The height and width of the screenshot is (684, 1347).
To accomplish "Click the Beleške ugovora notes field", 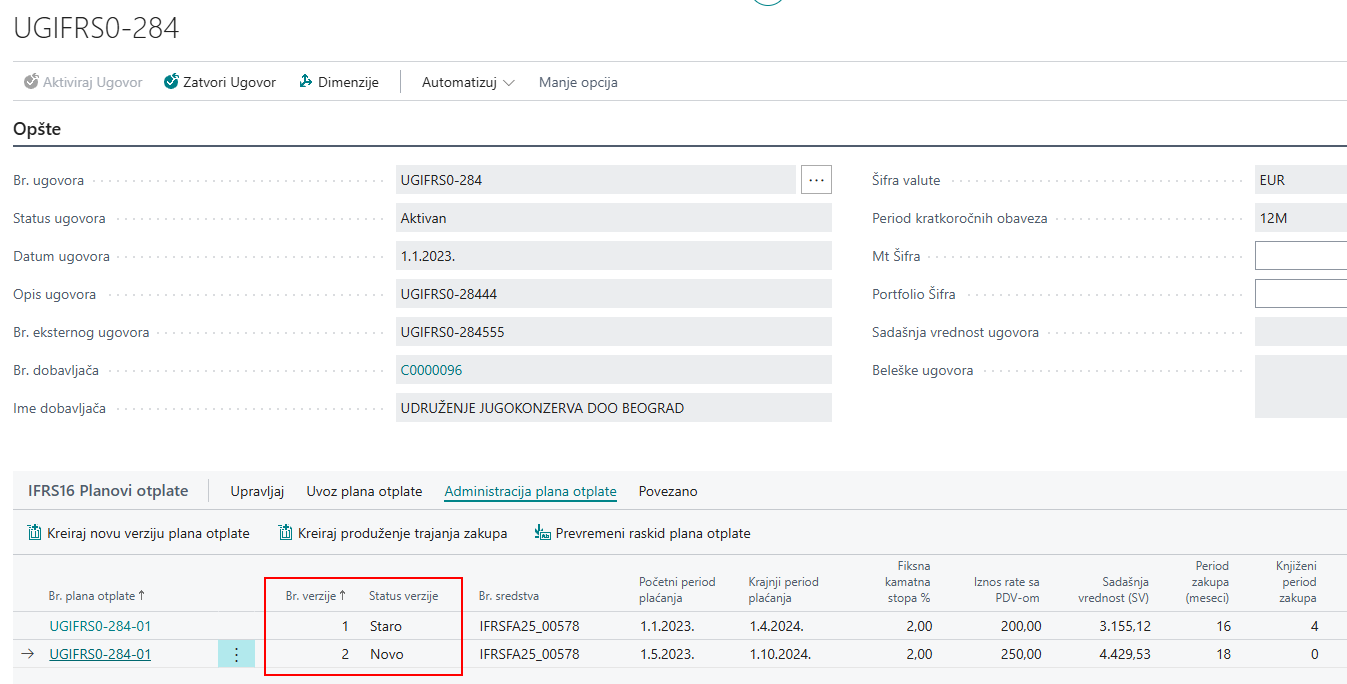I will [x=1301, y=387].
